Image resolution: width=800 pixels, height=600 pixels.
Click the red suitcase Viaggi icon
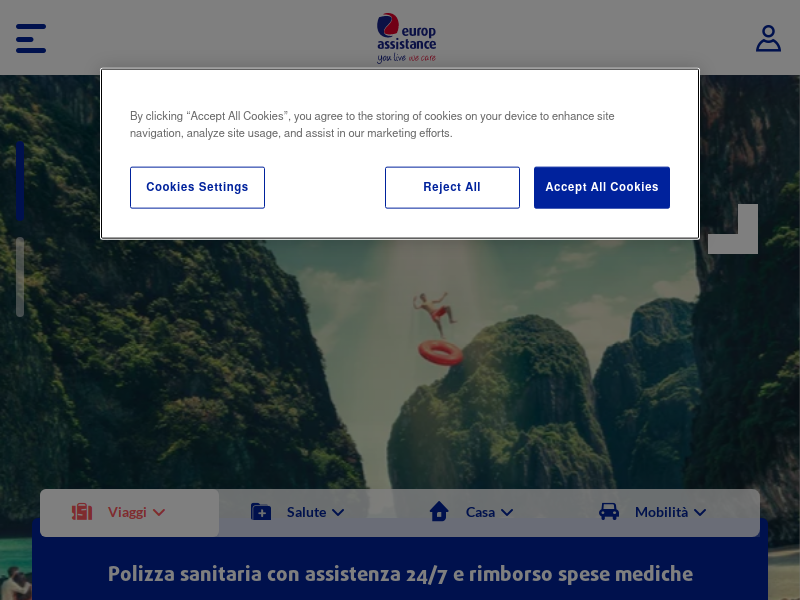click(82, 512)
